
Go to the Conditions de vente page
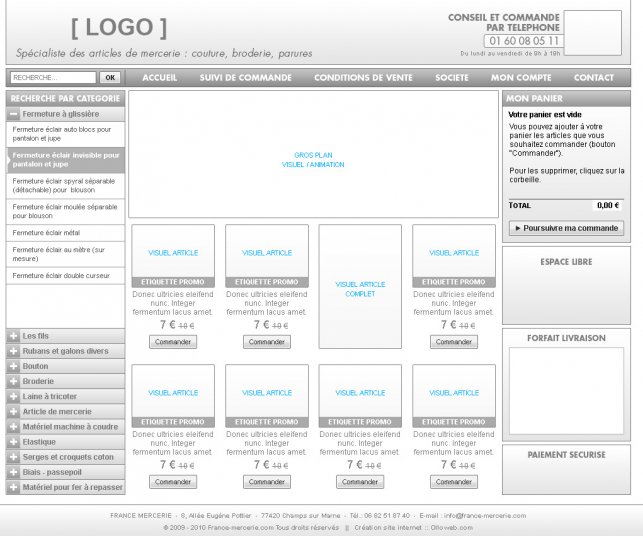tap(363, 78)
